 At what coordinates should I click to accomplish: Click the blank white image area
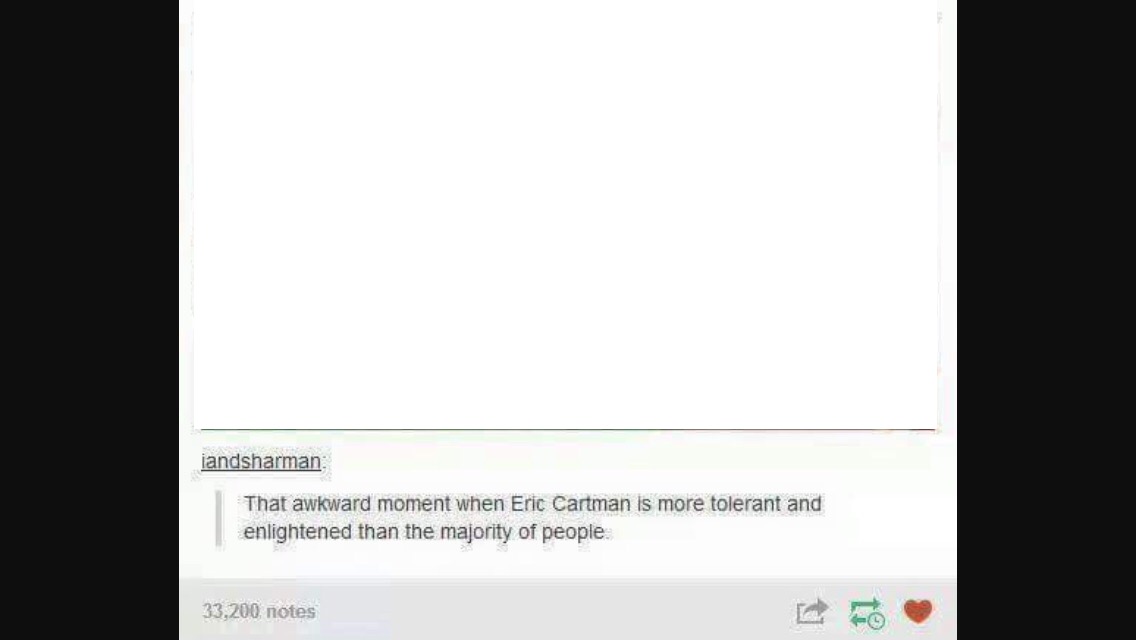(x=565, y=214)
